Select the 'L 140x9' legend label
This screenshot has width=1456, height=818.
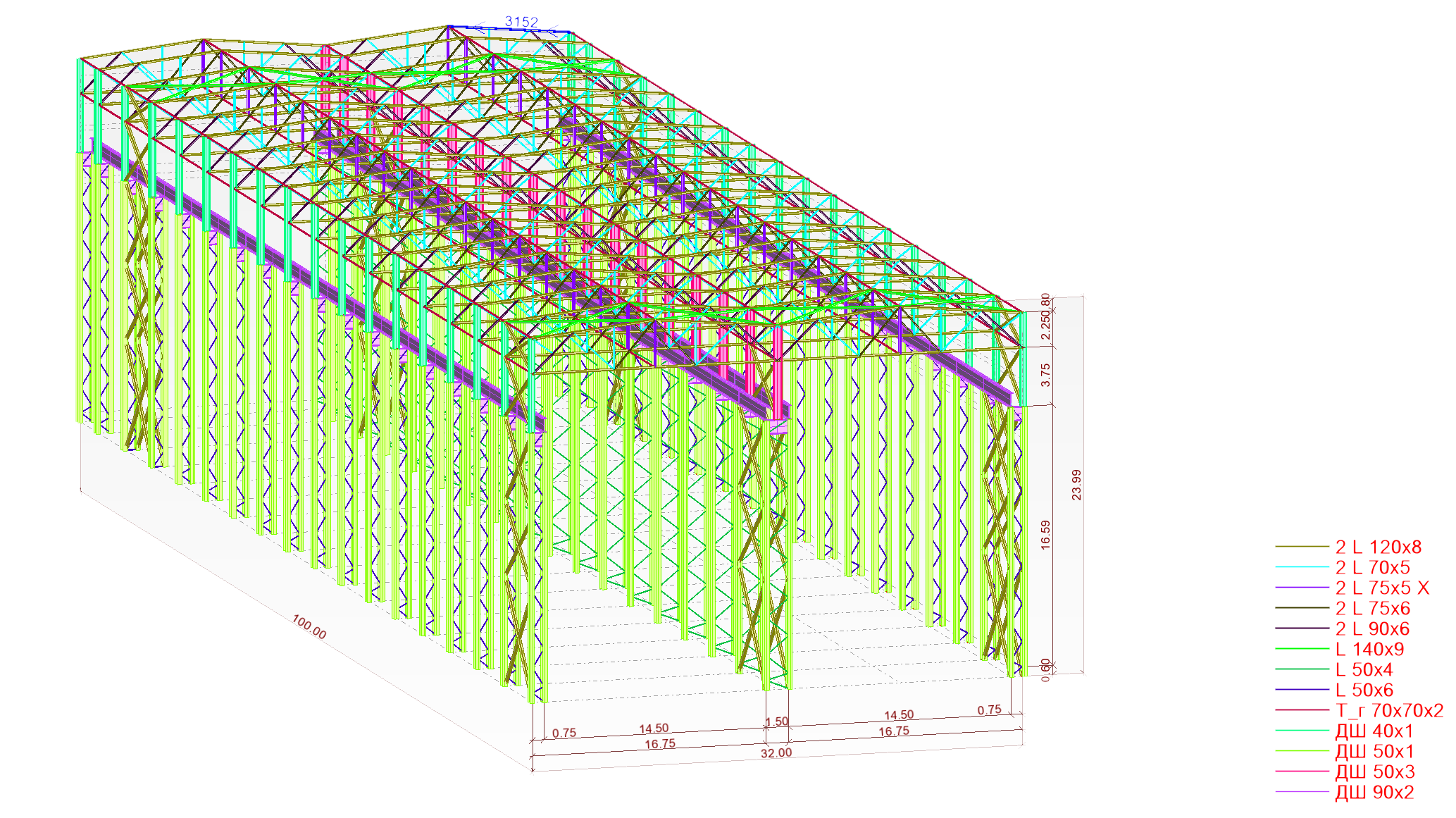(x=1369, y=649)
